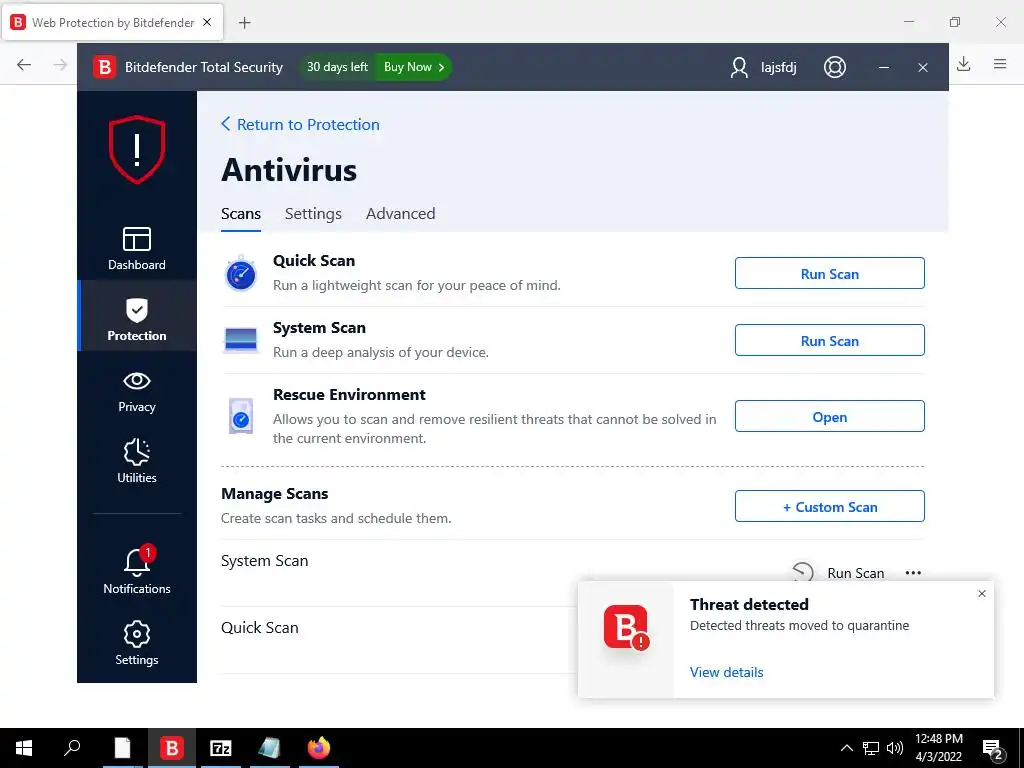1024x768 pixels.
Task: Open the Rescue Environment
Action: point(829,416)
